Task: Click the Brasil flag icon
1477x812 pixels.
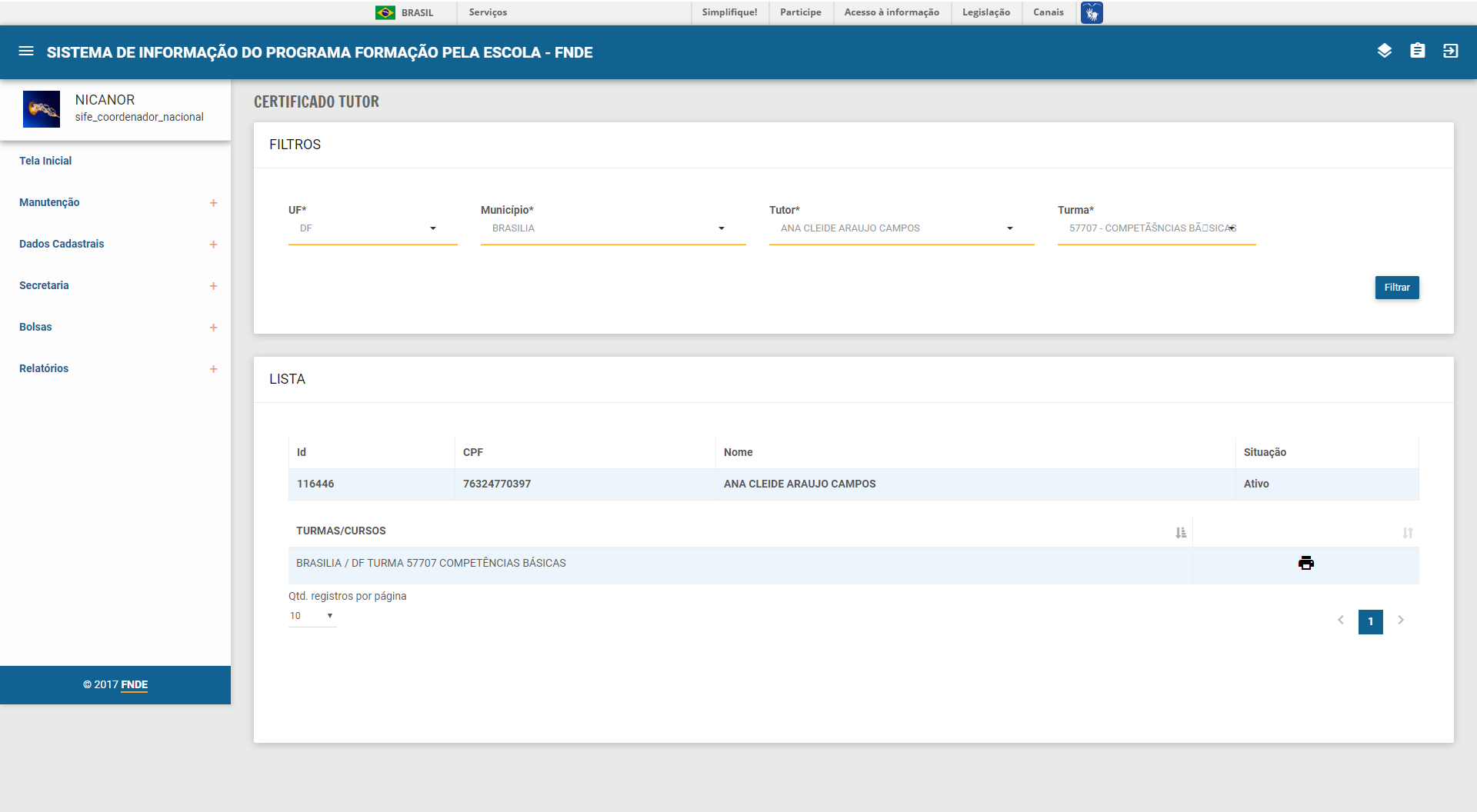Action: coord(385,12)
